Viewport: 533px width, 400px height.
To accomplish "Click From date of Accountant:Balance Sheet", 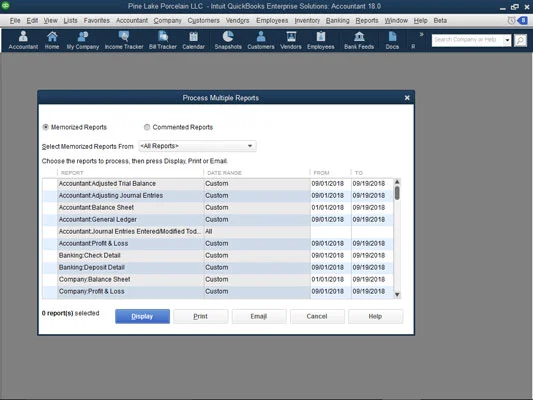I will 330,207.
